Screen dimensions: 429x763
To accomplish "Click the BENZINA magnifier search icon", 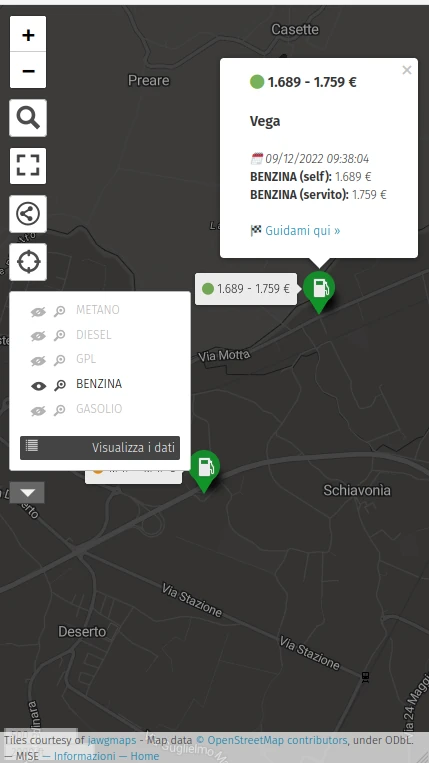I will (59, 385).
